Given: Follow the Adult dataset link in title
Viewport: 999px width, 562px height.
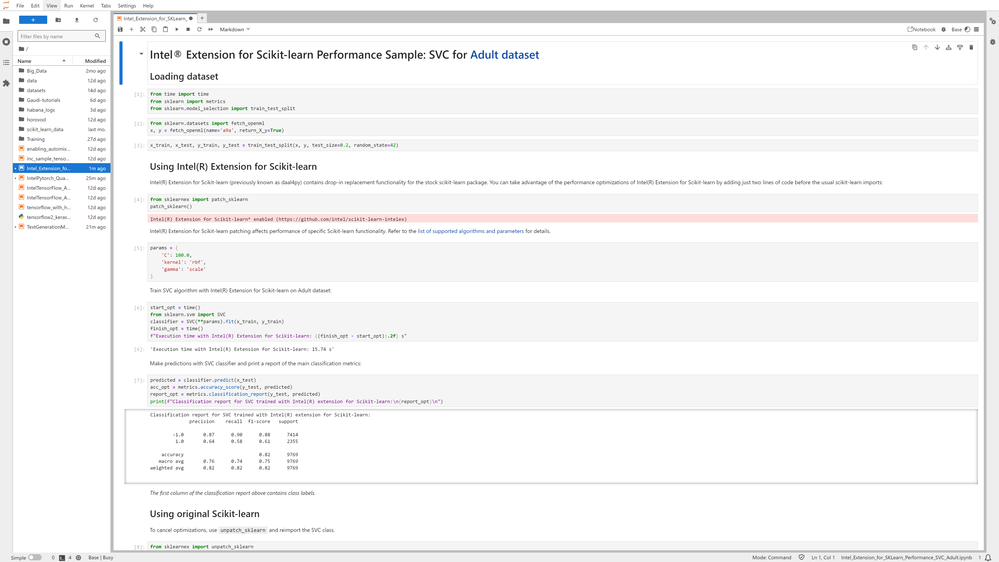Looking at the screenshot, I should (x=504, y=55).
